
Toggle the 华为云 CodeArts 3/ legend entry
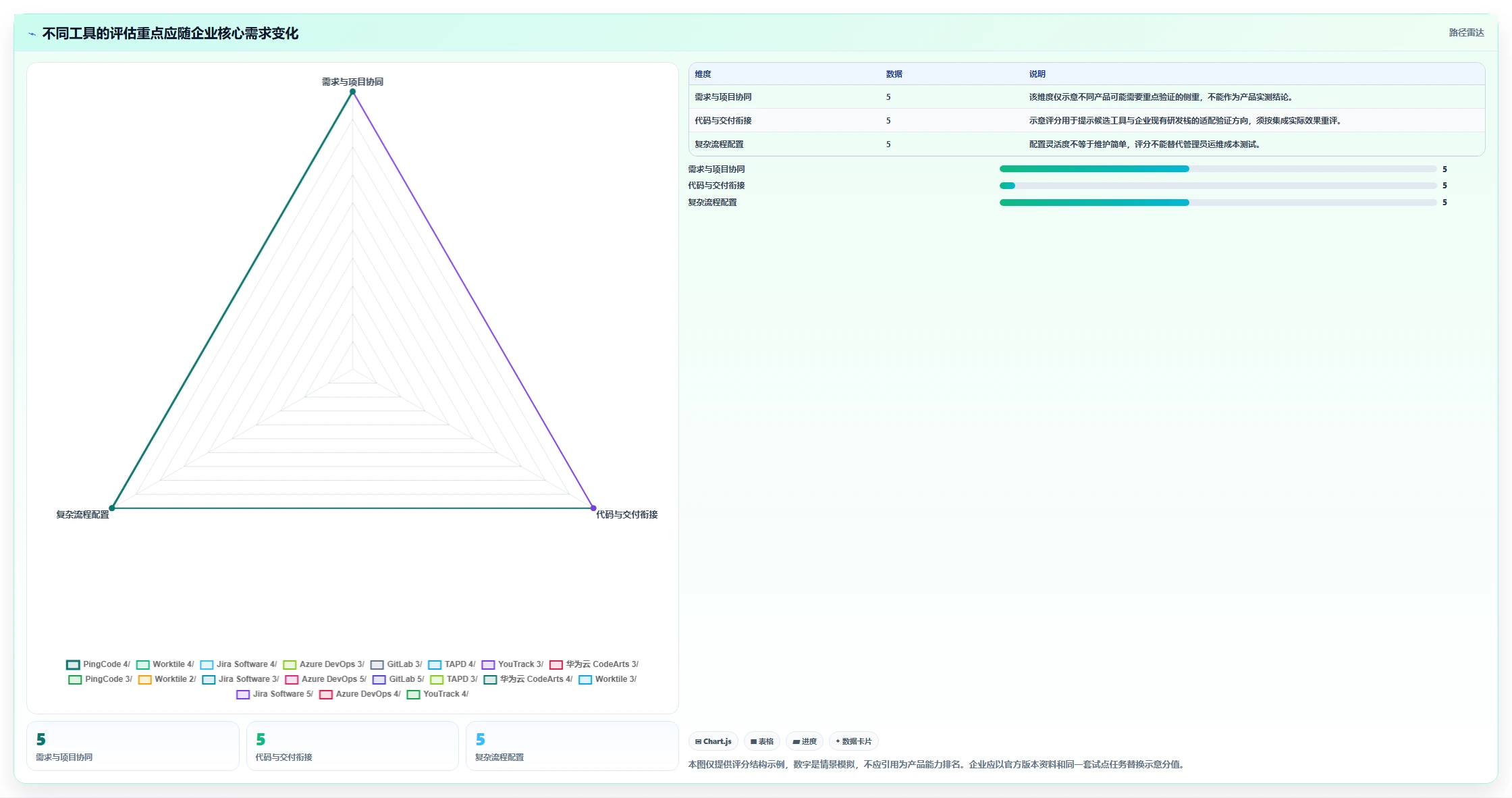pos(594,664)
